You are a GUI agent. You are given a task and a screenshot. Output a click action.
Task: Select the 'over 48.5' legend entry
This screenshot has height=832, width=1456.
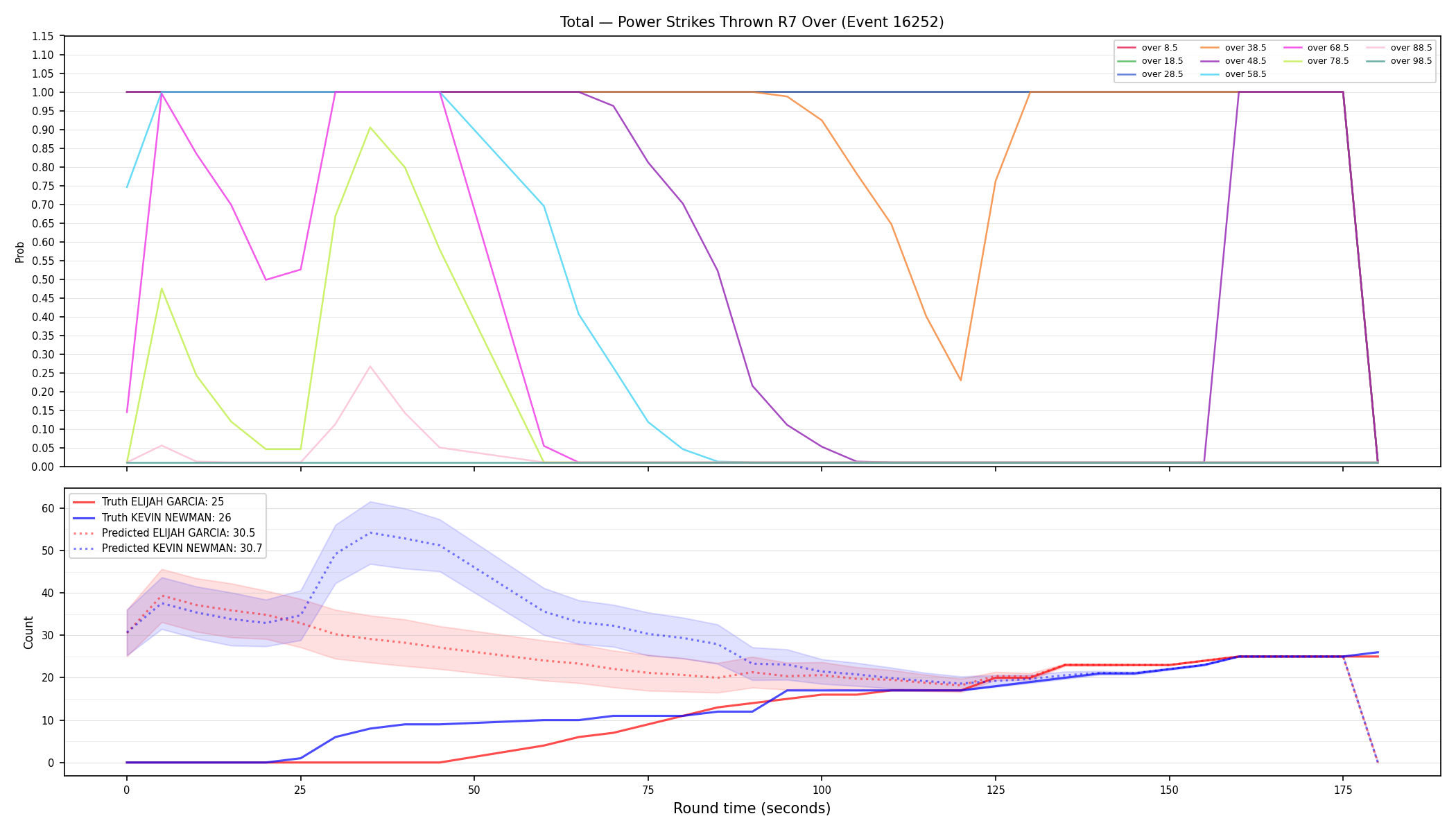(x=1233, y=61)
